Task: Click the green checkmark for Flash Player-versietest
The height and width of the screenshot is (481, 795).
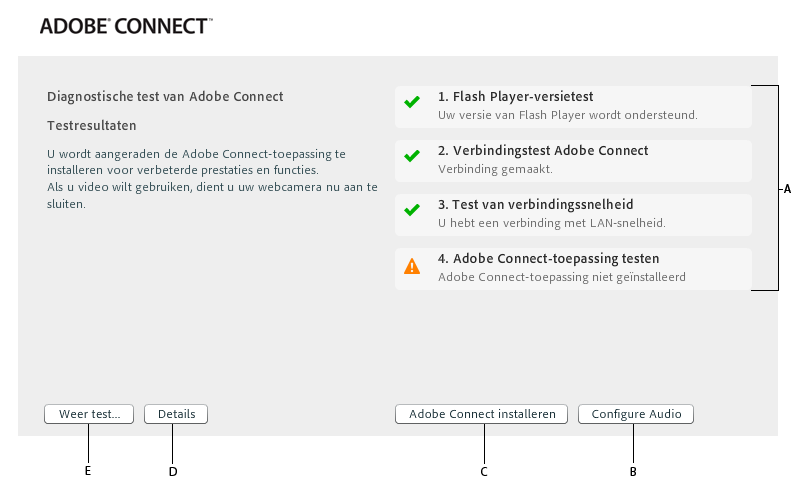Action: [411, 102]
